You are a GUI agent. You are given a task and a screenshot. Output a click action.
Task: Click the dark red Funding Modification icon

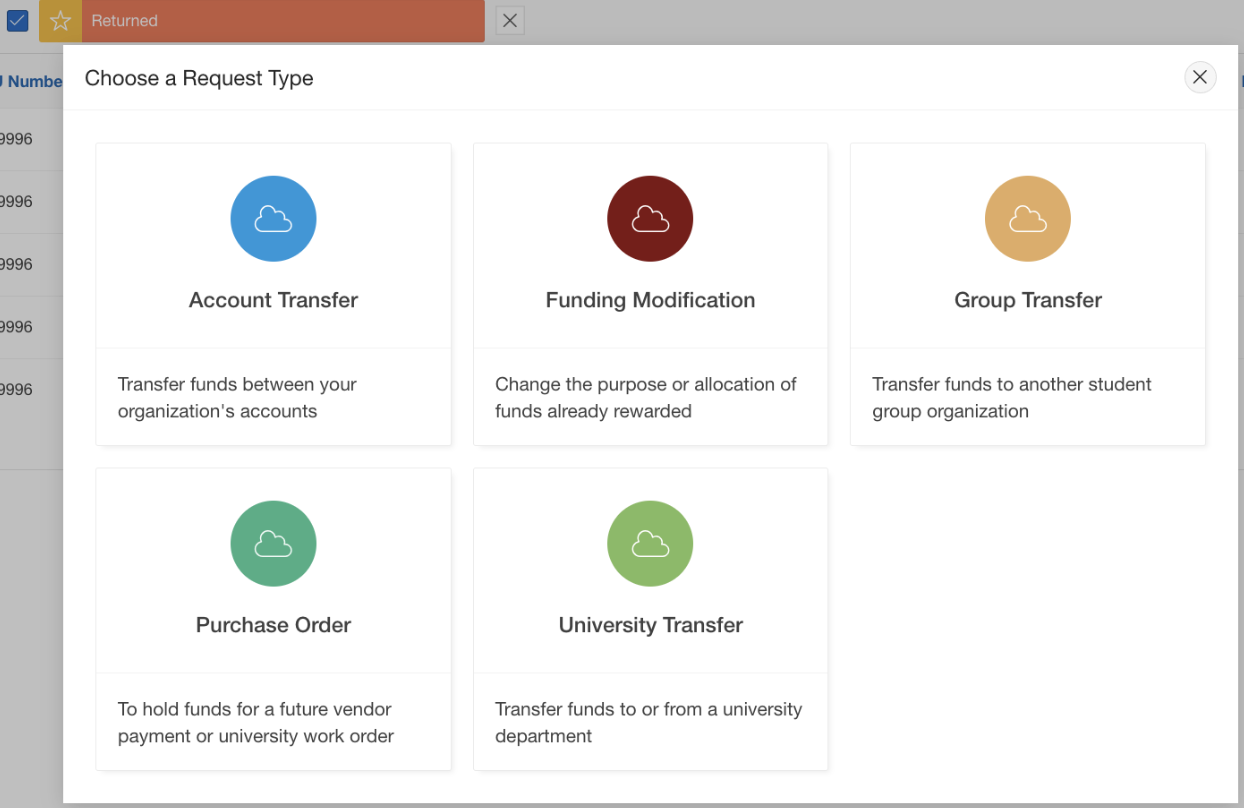[650, 219]
